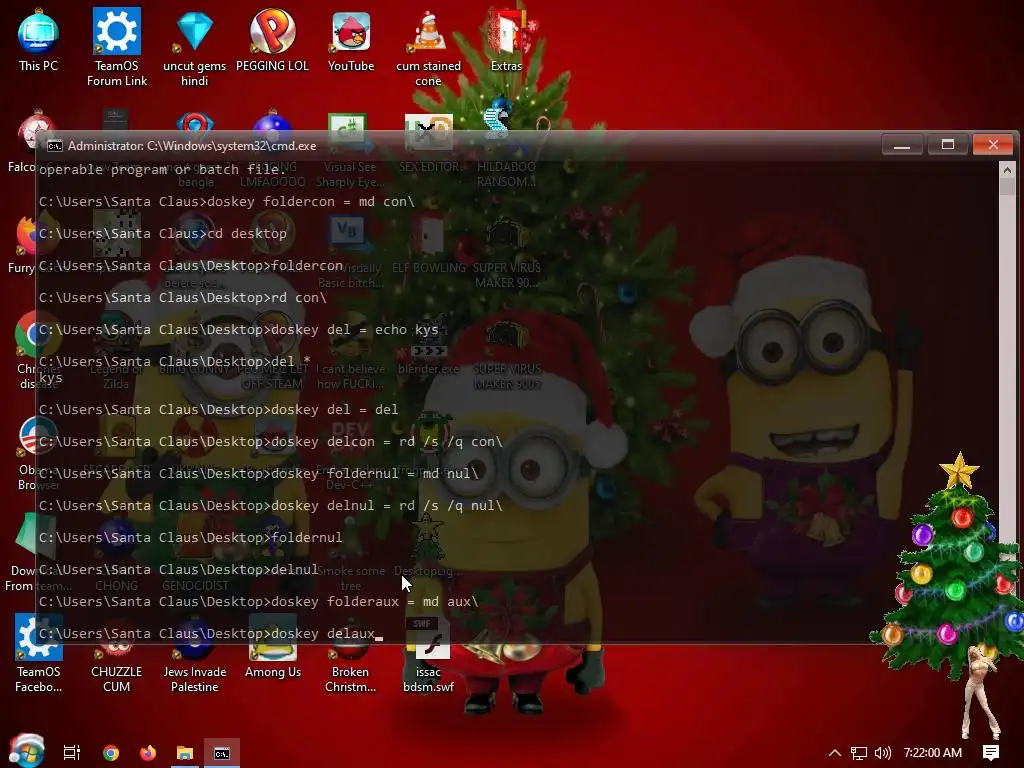Minimize the cmd.exe window
Screen dimensions: 1024x768
point(902,144)
